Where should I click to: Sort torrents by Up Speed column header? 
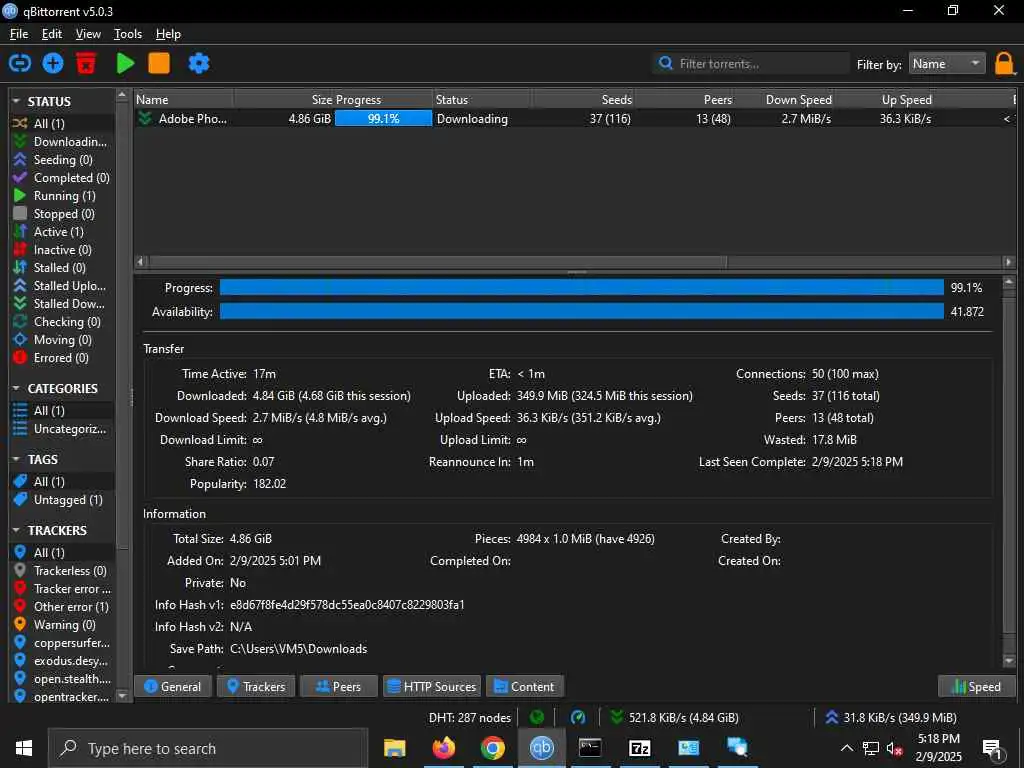[x=885, y=99]
